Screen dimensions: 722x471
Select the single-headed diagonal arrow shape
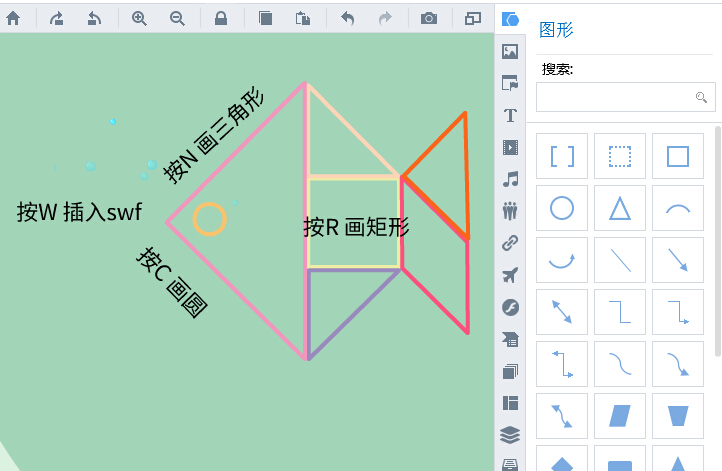[x=678, y=260]
